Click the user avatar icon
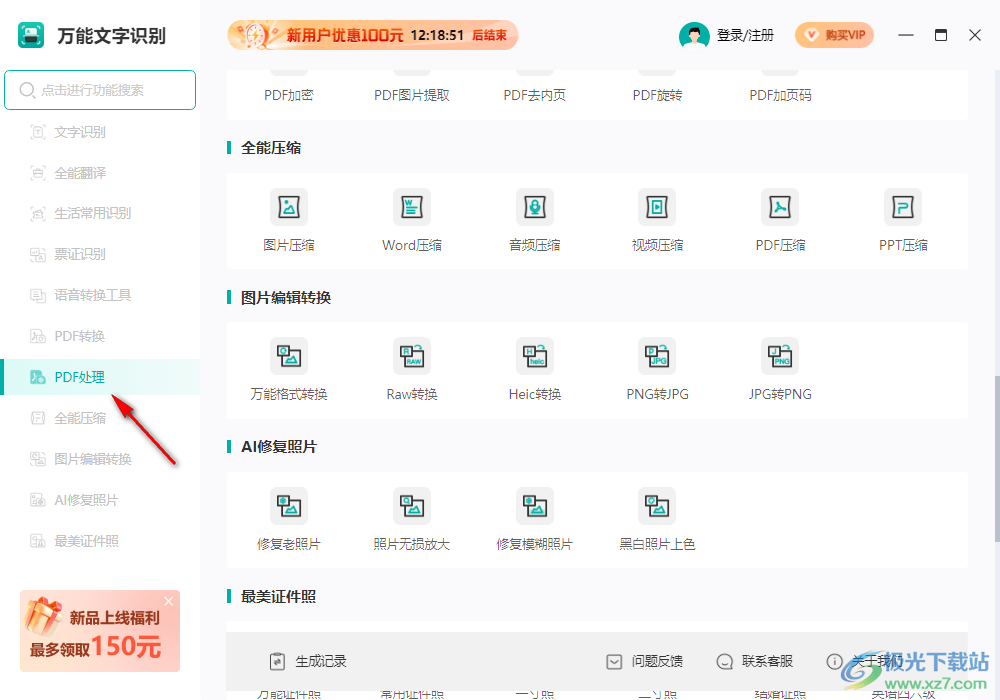 [x=694, y=35]
